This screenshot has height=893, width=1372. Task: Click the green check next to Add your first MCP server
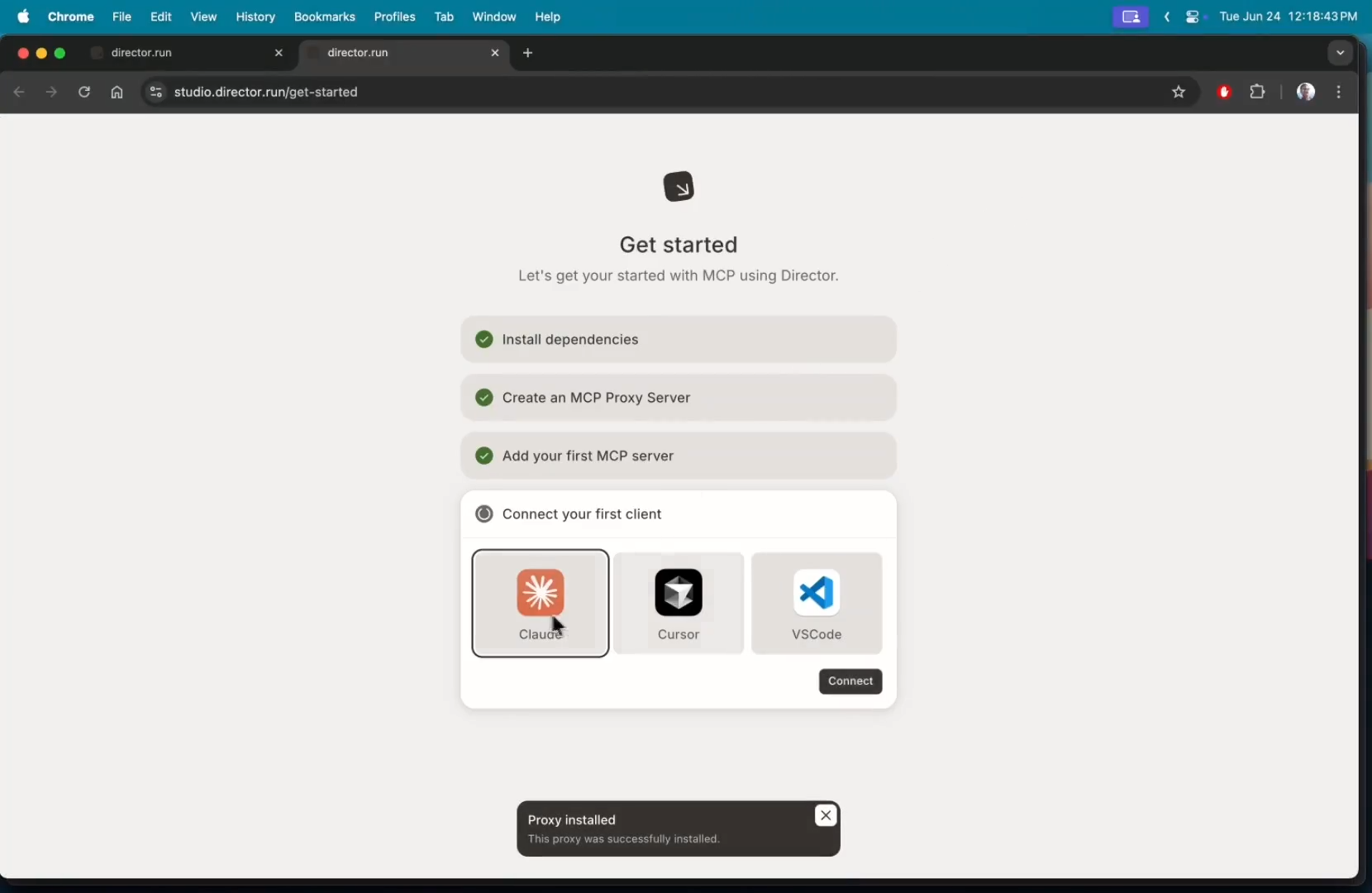coord(484,456)
